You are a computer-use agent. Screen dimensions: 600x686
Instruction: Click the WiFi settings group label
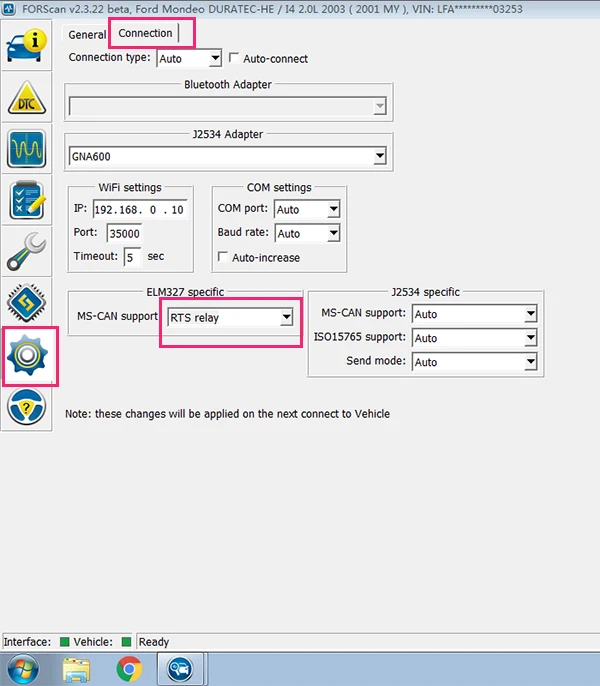[x=130, y=187]
